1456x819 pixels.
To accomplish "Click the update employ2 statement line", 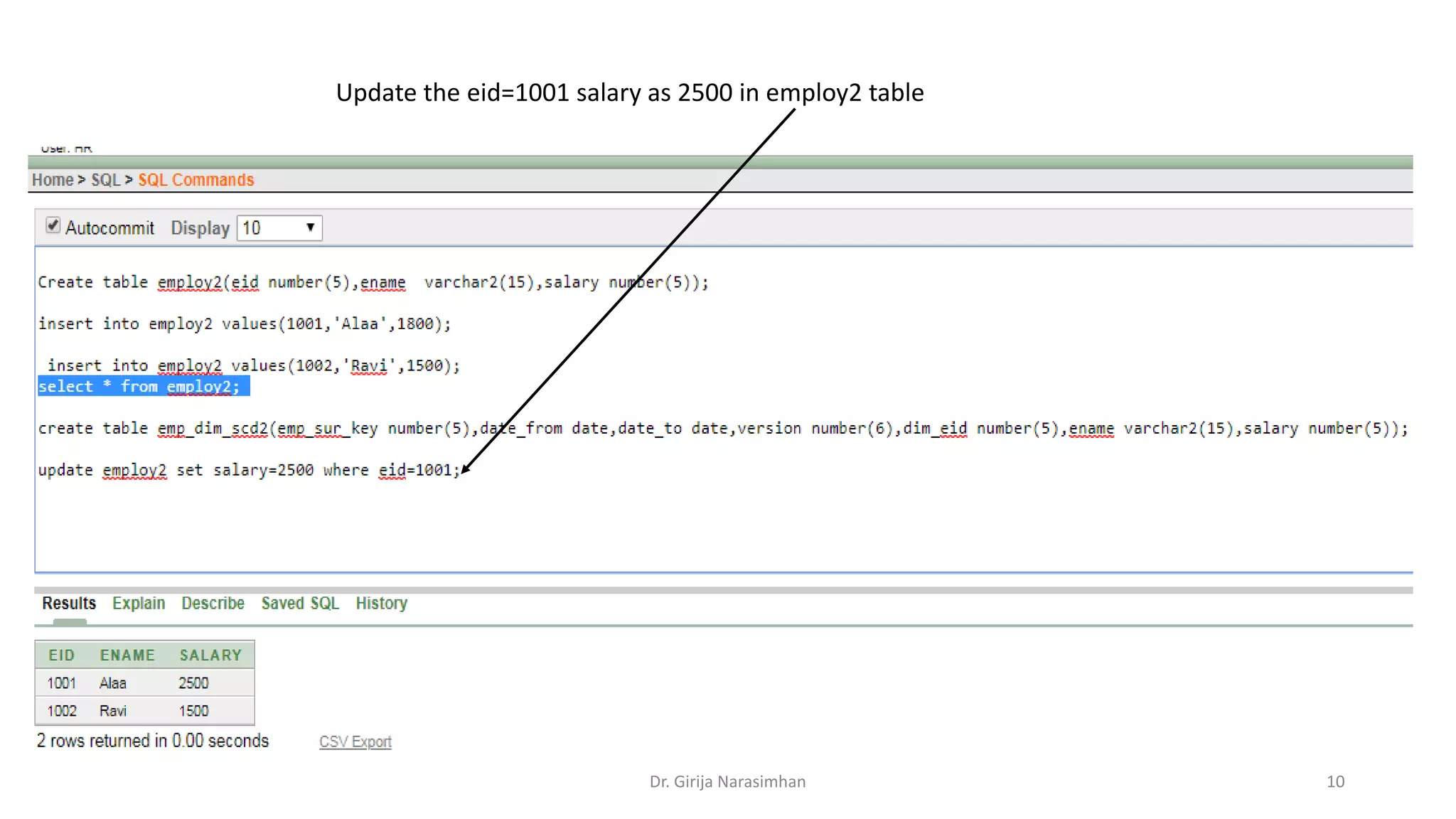I will [250, 471].
